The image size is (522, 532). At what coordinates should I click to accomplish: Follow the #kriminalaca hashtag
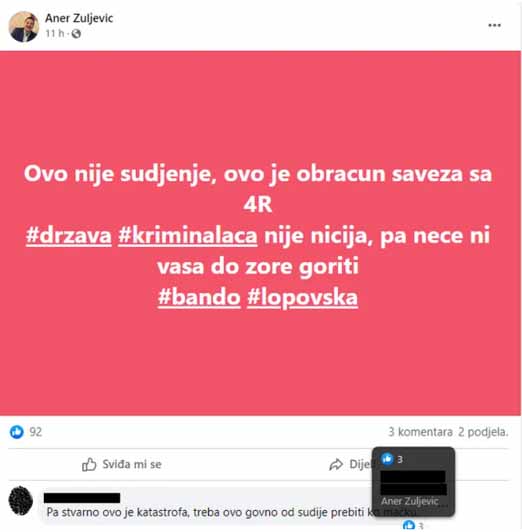tap(188, 235)
